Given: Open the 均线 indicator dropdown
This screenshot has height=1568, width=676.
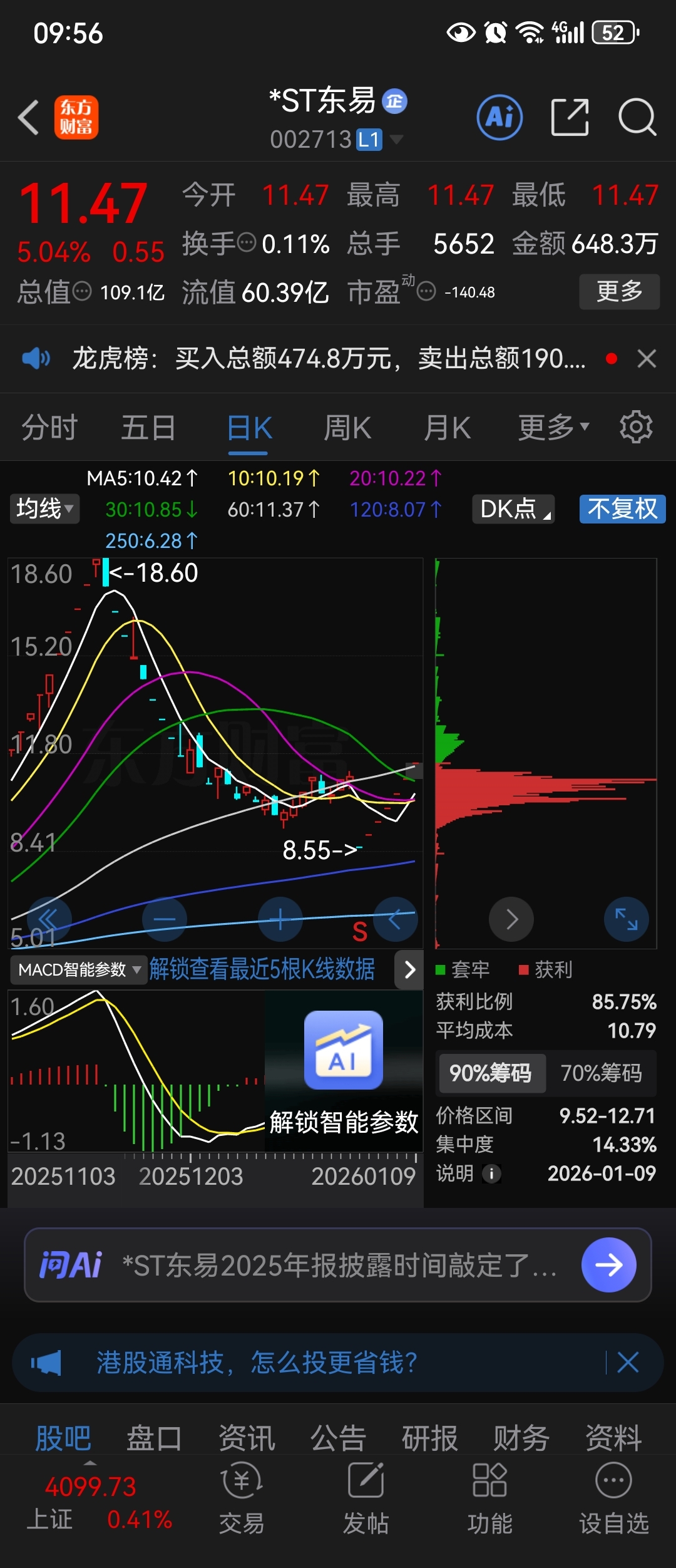Looking at the screenshot, I should [44, 508].
